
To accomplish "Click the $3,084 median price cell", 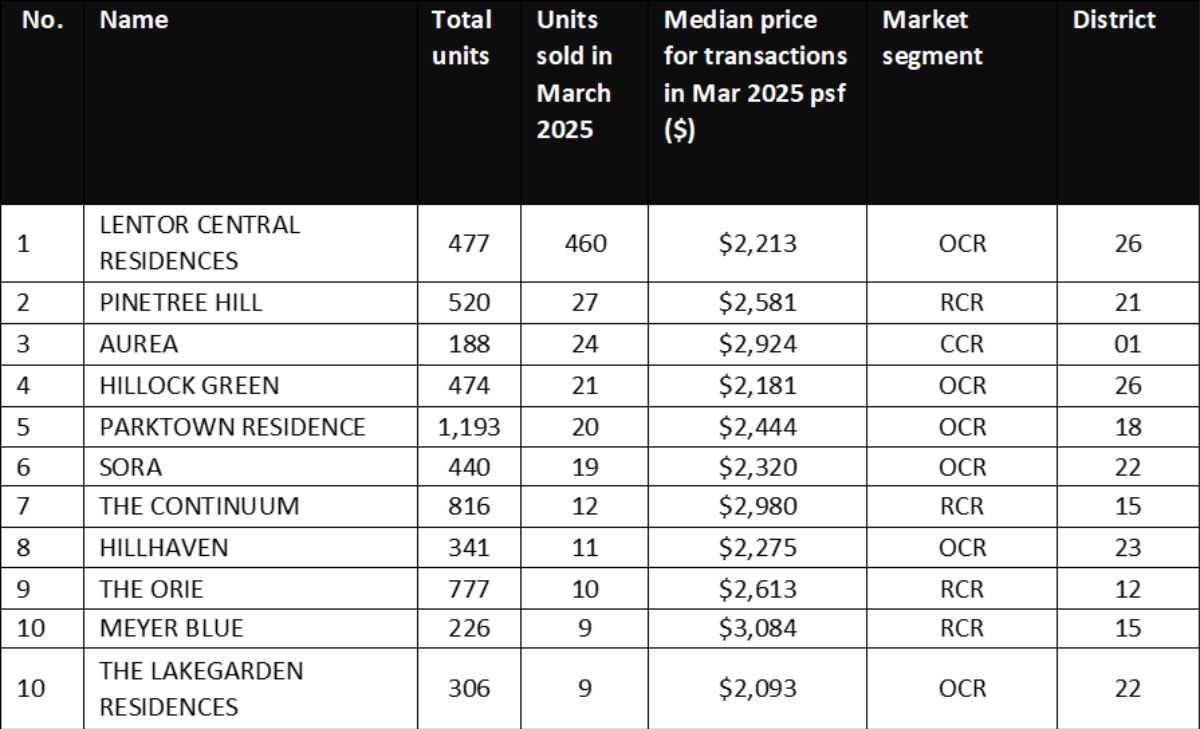I will (x=757, y=629).
